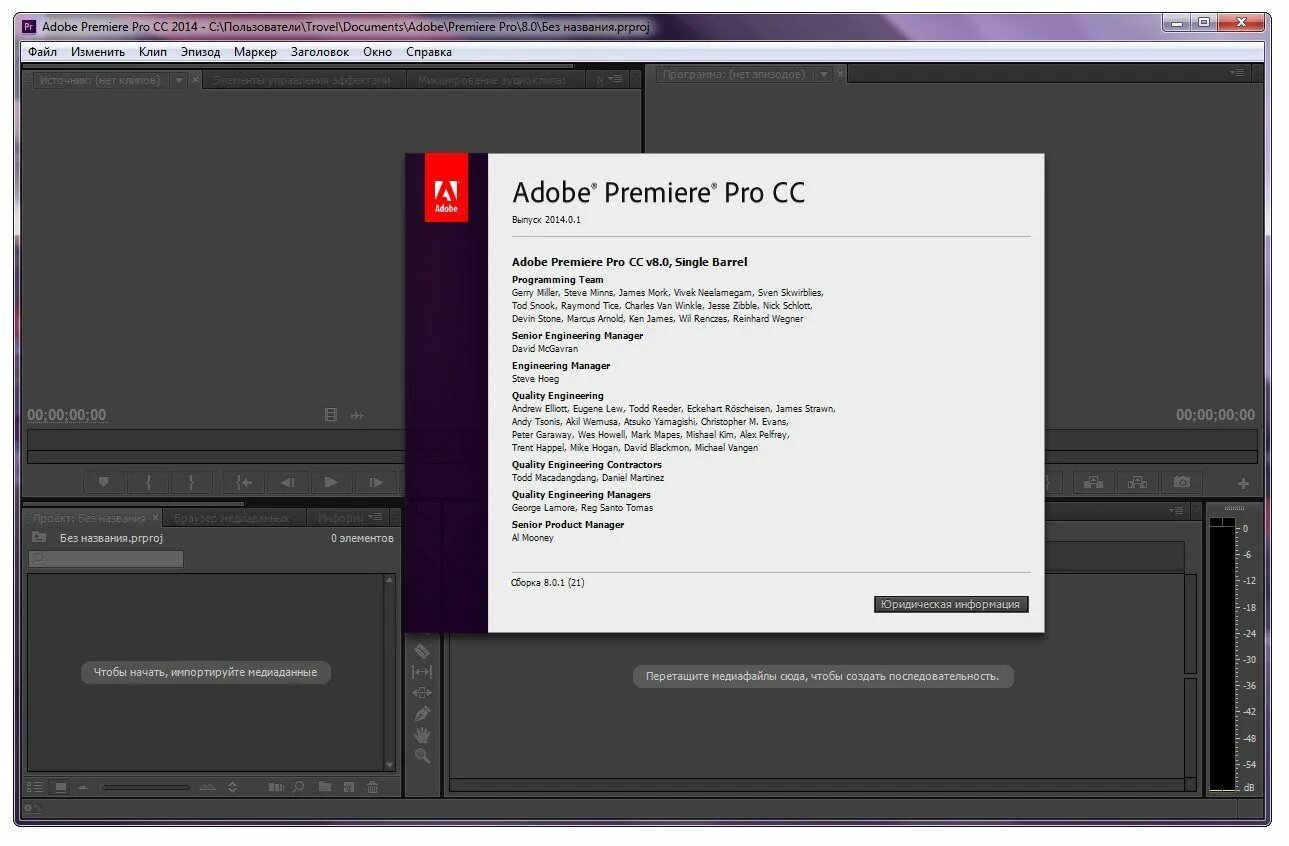The width and height of the screenshot is (1289, 846).
Task: Open the Информация tab in project panel
Action: 340,518
